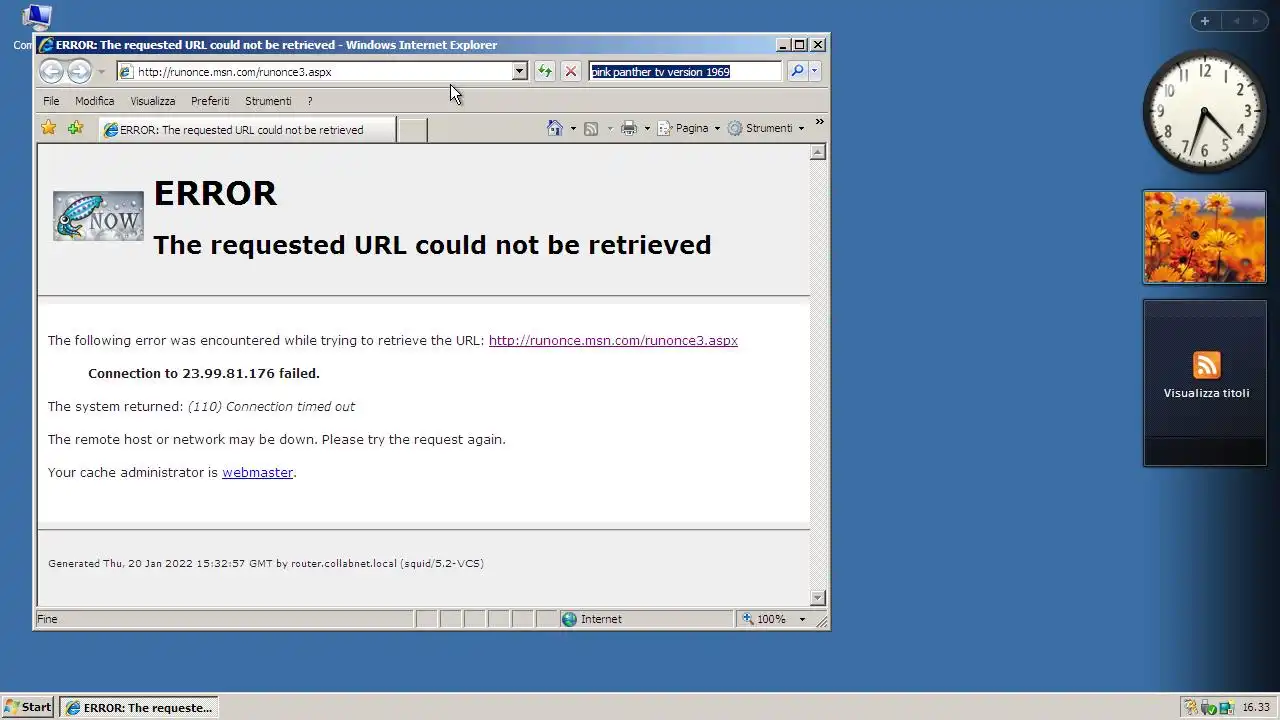Click the search box containing pink panther
This screenshot has height=720, width=1280.
(x=685, y=71)
